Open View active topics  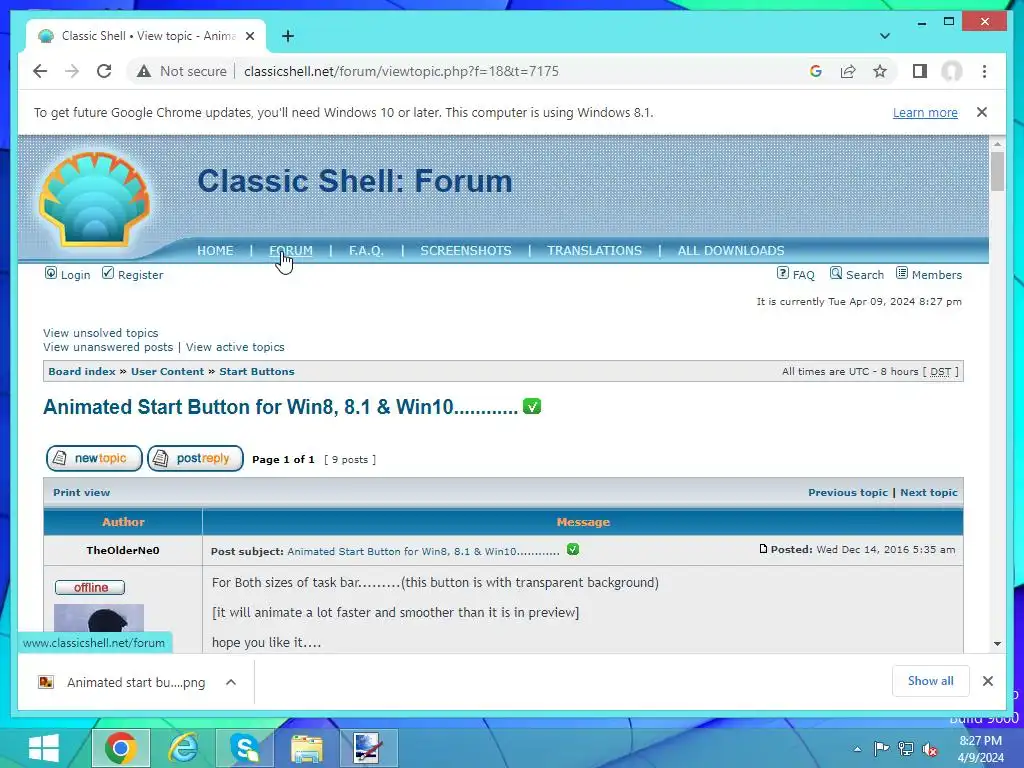point(235,347)
